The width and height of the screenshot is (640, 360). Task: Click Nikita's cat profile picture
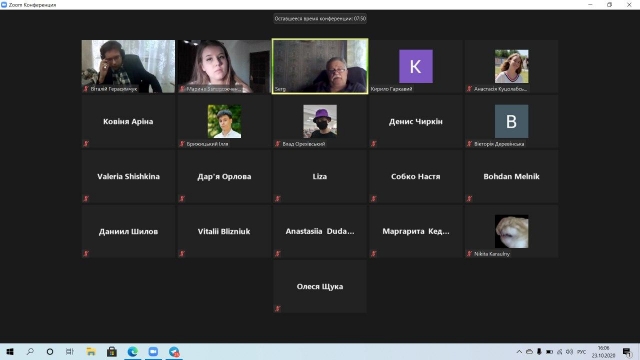511,231
